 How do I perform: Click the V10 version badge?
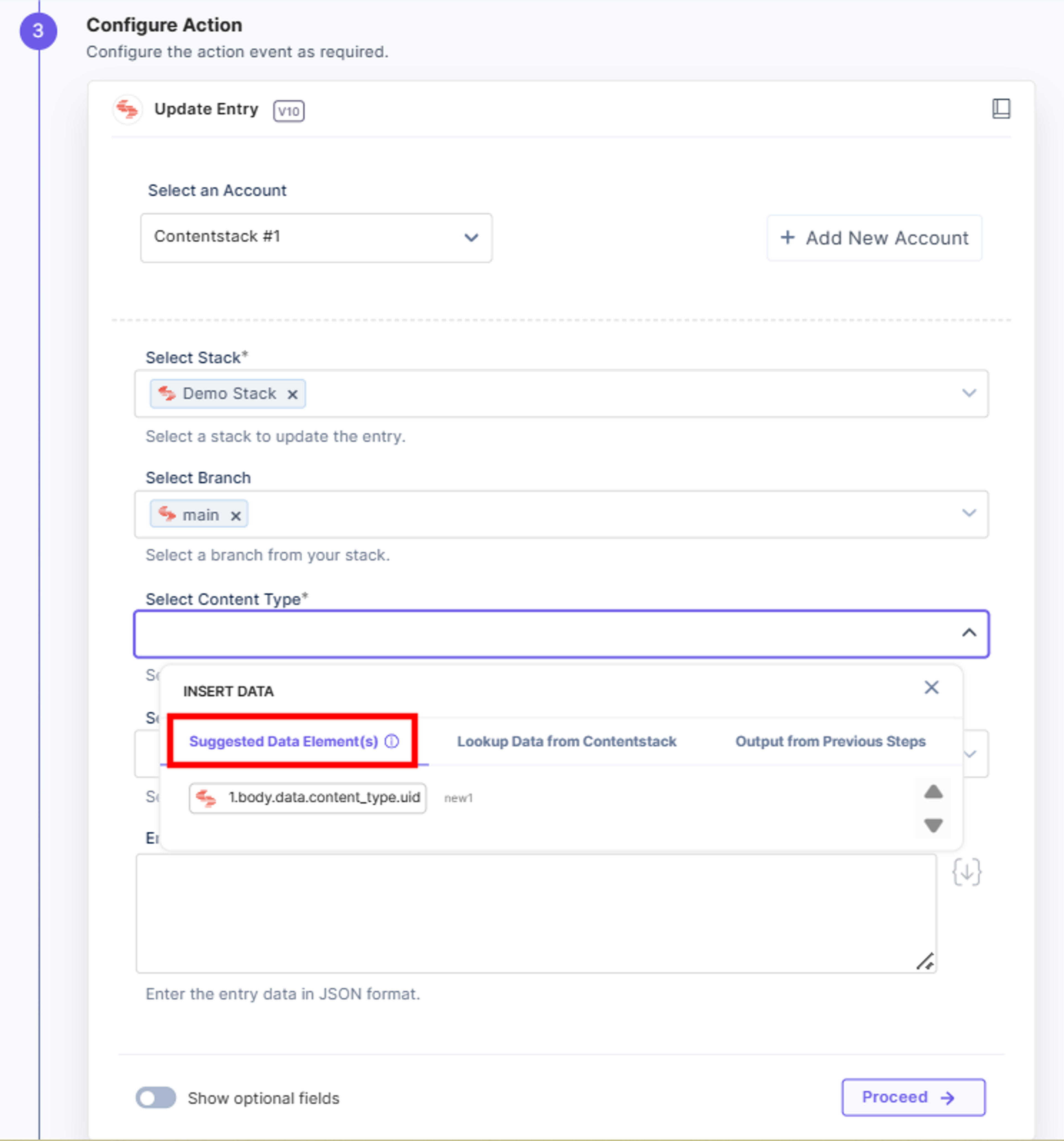tap(289, 111)
